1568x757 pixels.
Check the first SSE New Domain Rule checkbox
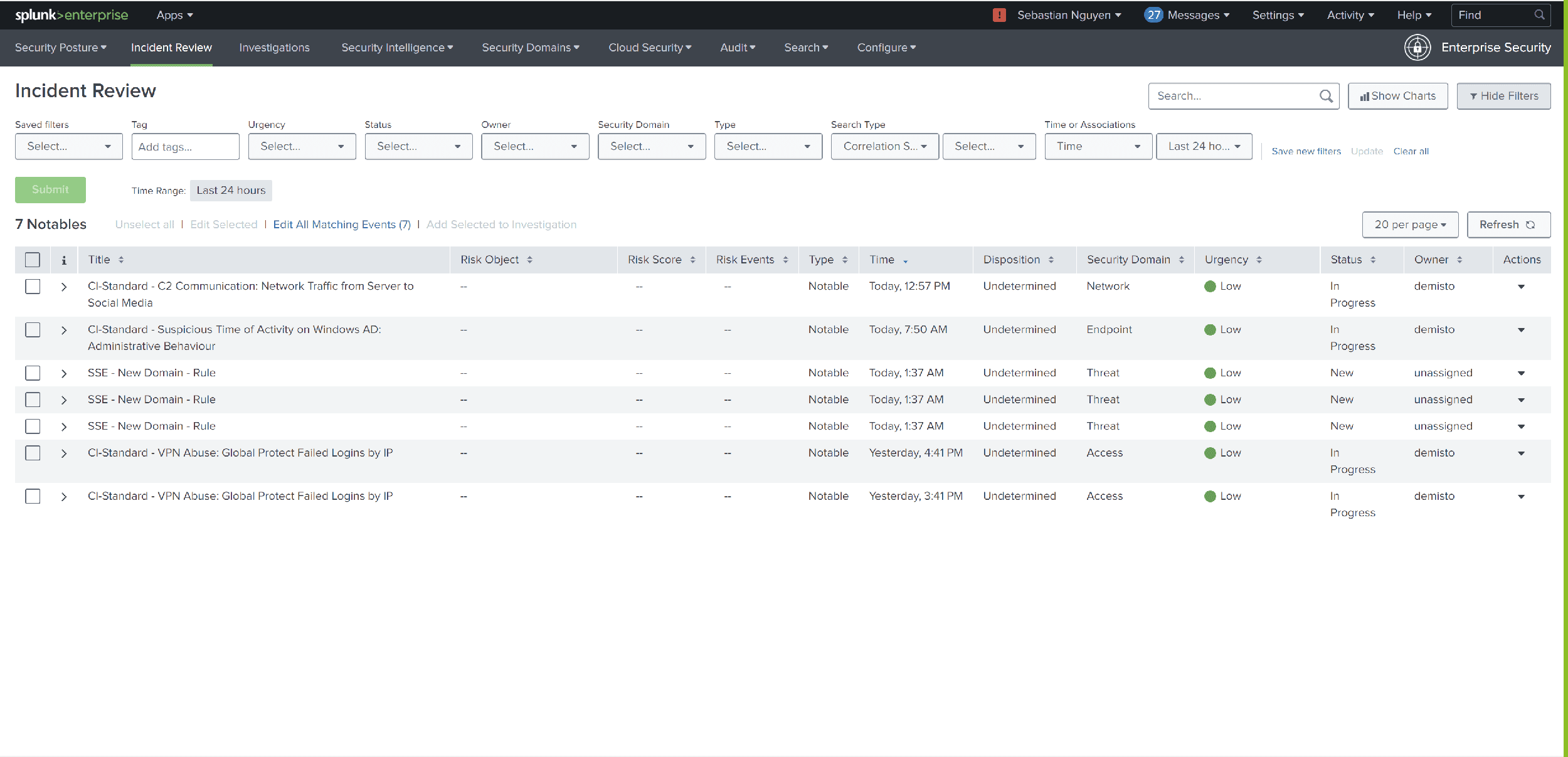(33, 373)
